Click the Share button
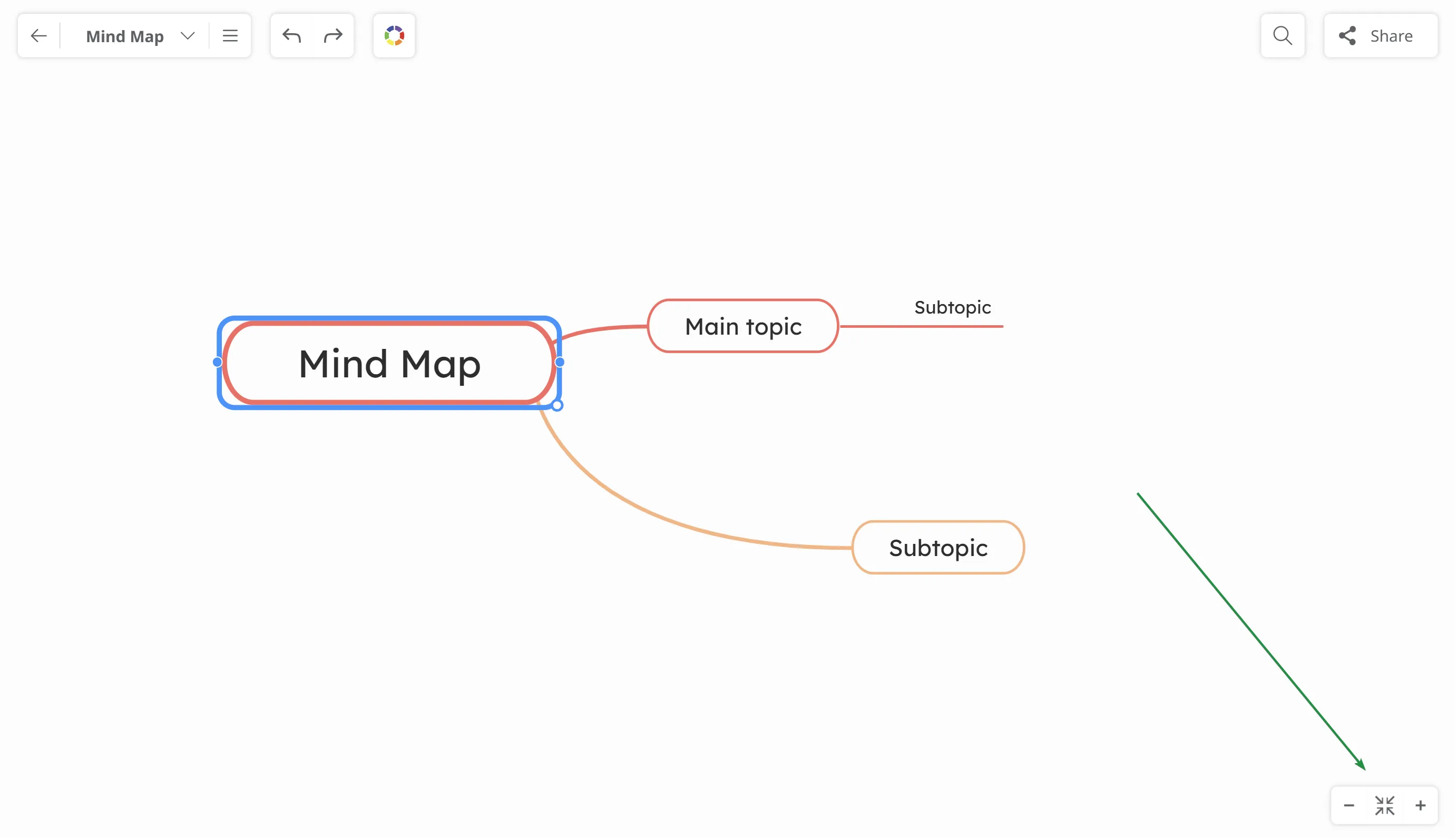This screenshot has height=838, width=1456. coord(1380,36)
